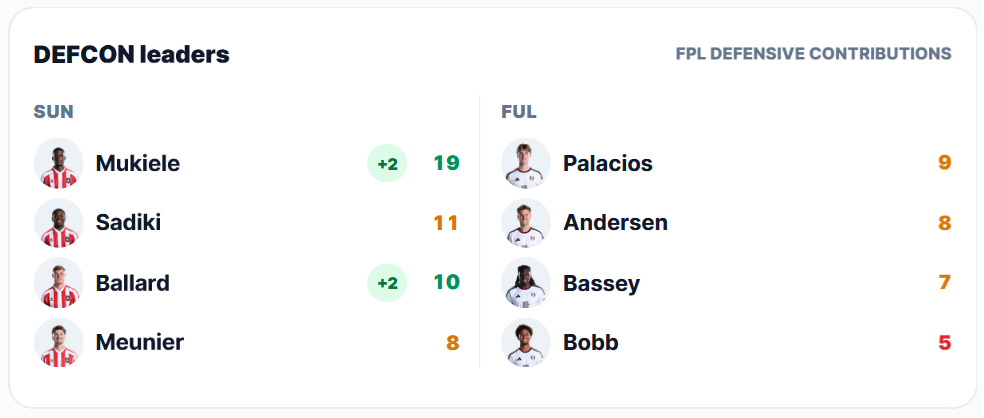Image resolution: width=984 pixels, height=418 pixels.
Task: Click Mukiele's player avatar
Action: click(58, 163)
